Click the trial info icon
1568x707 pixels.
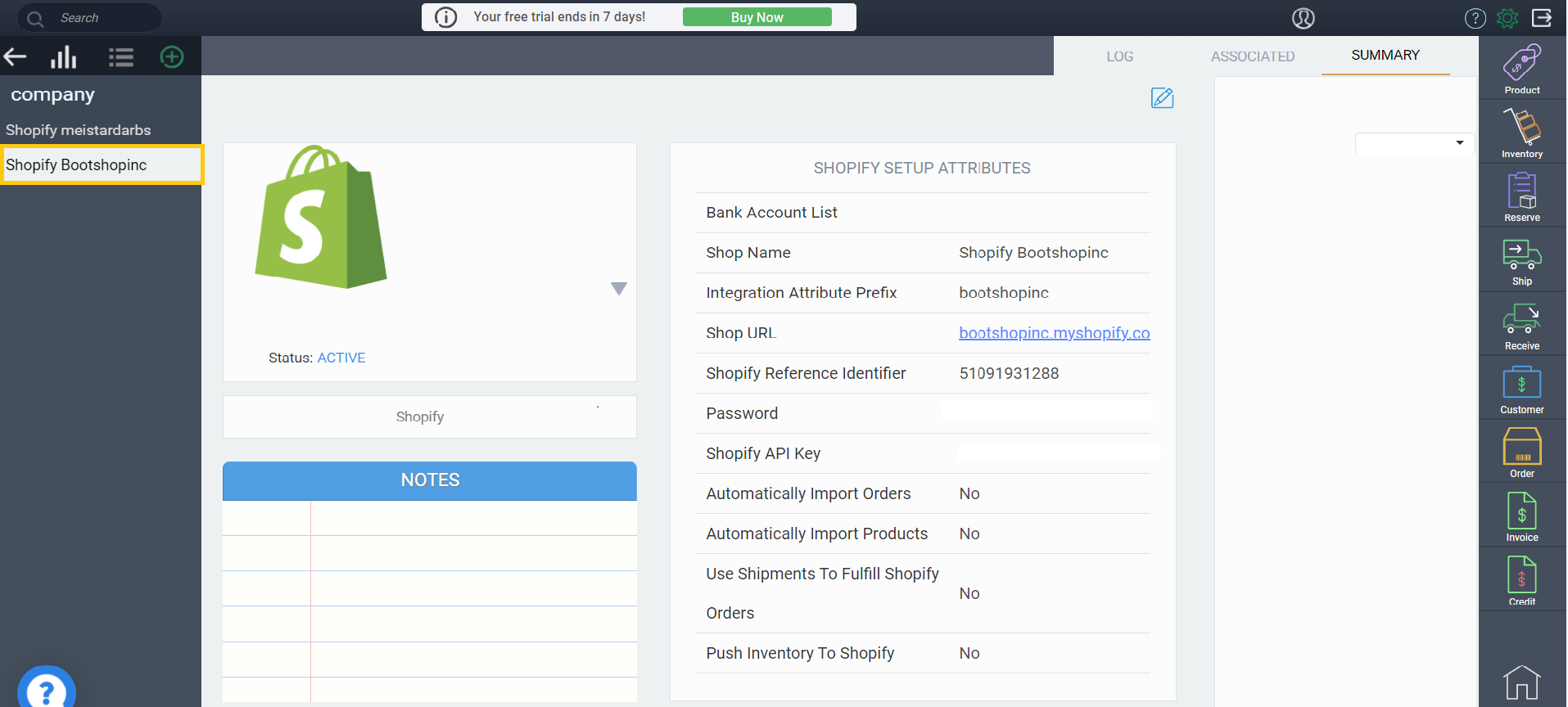(x=445, y=17)
